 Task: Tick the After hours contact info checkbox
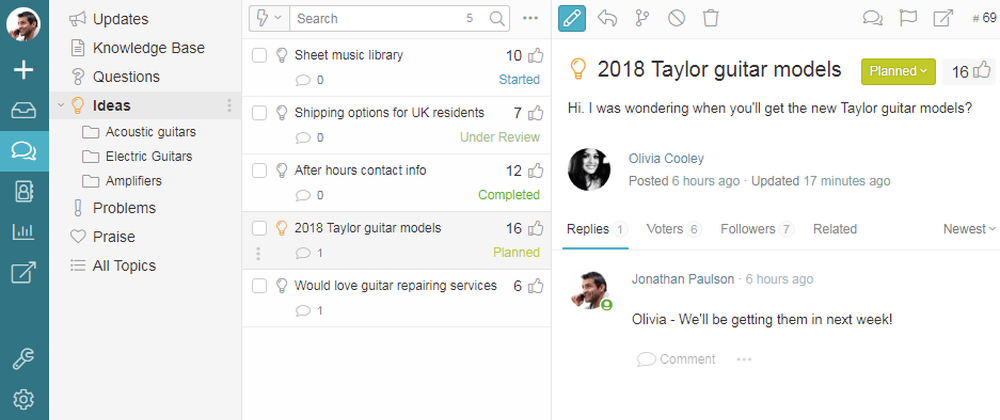point(259,171)
